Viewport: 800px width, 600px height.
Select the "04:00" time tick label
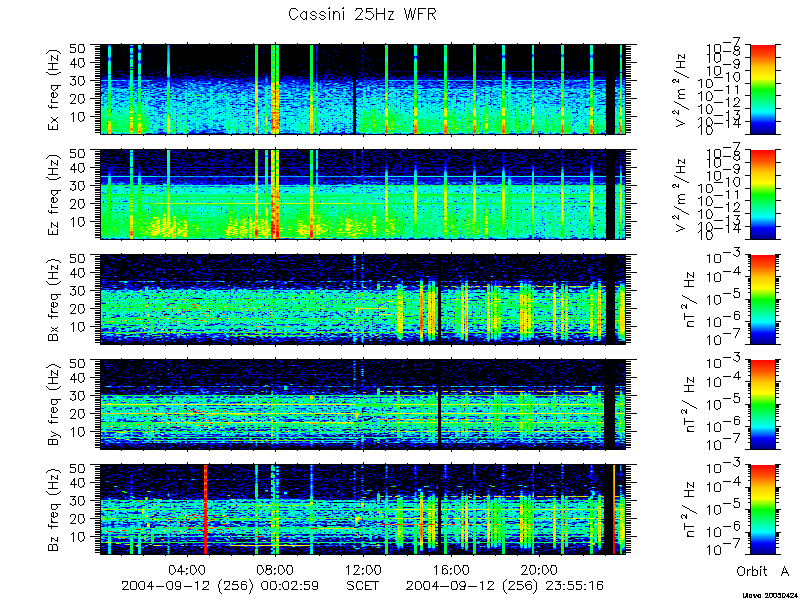click(188, 569)
